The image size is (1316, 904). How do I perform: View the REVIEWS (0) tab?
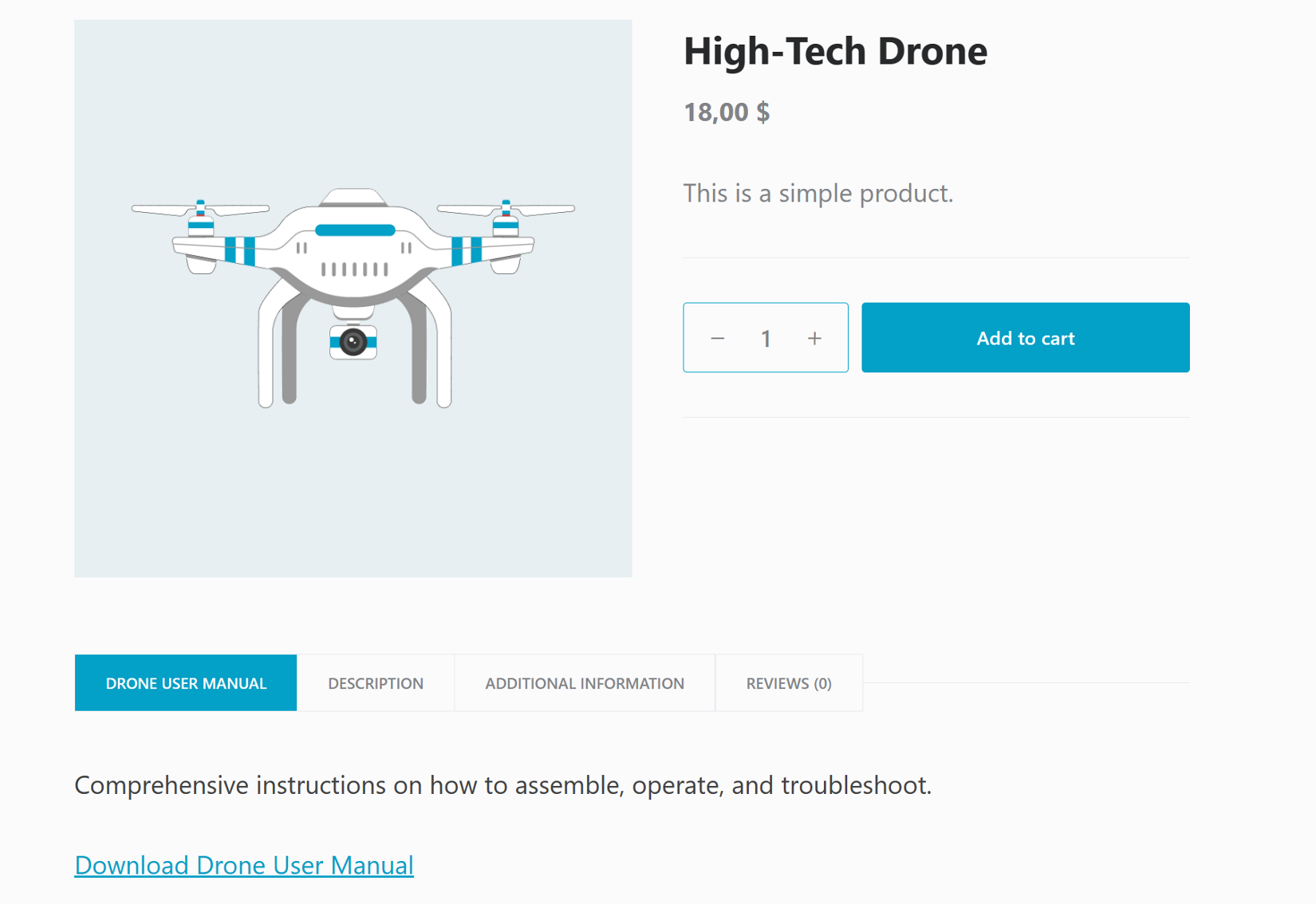788,683
